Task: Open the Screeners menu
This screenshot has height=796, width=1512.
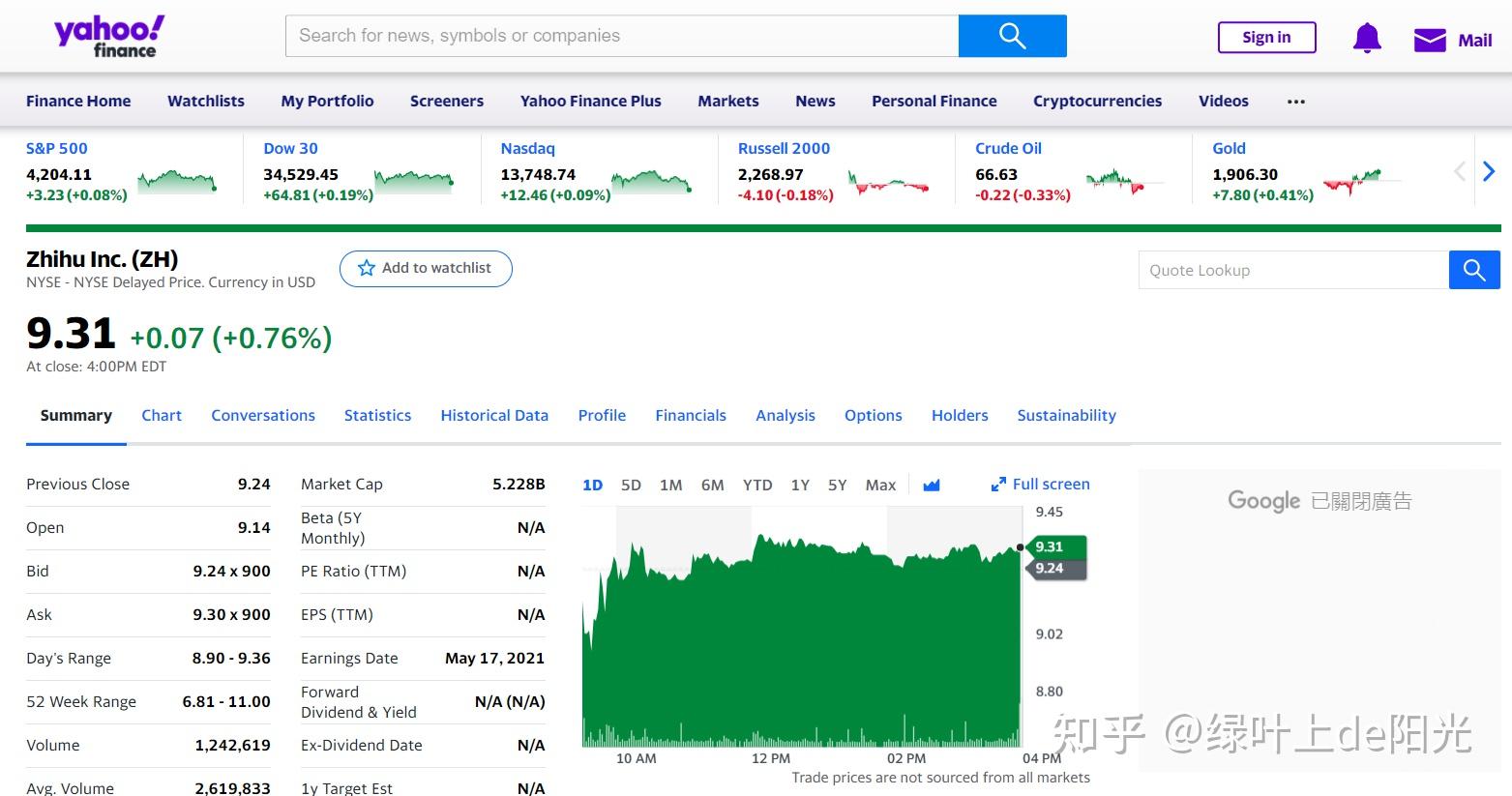Action: [447, 101]
